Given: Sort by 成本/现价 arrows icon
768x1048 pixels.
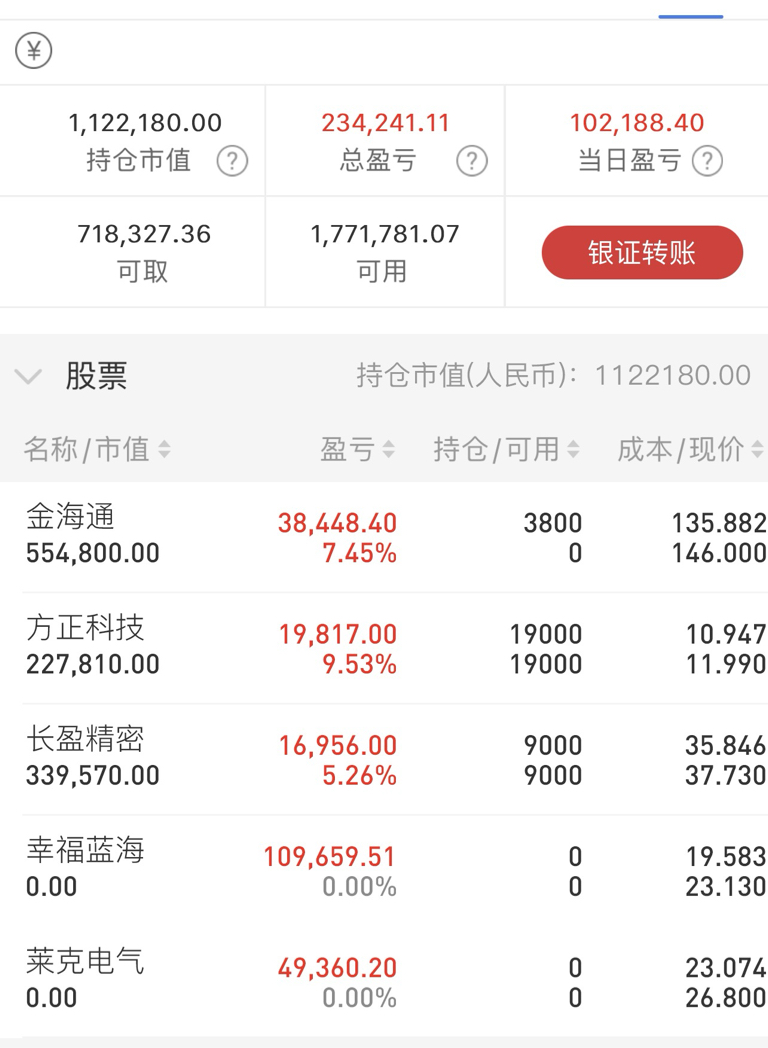Looking at the screenshot, I should [x=757, y=449].
